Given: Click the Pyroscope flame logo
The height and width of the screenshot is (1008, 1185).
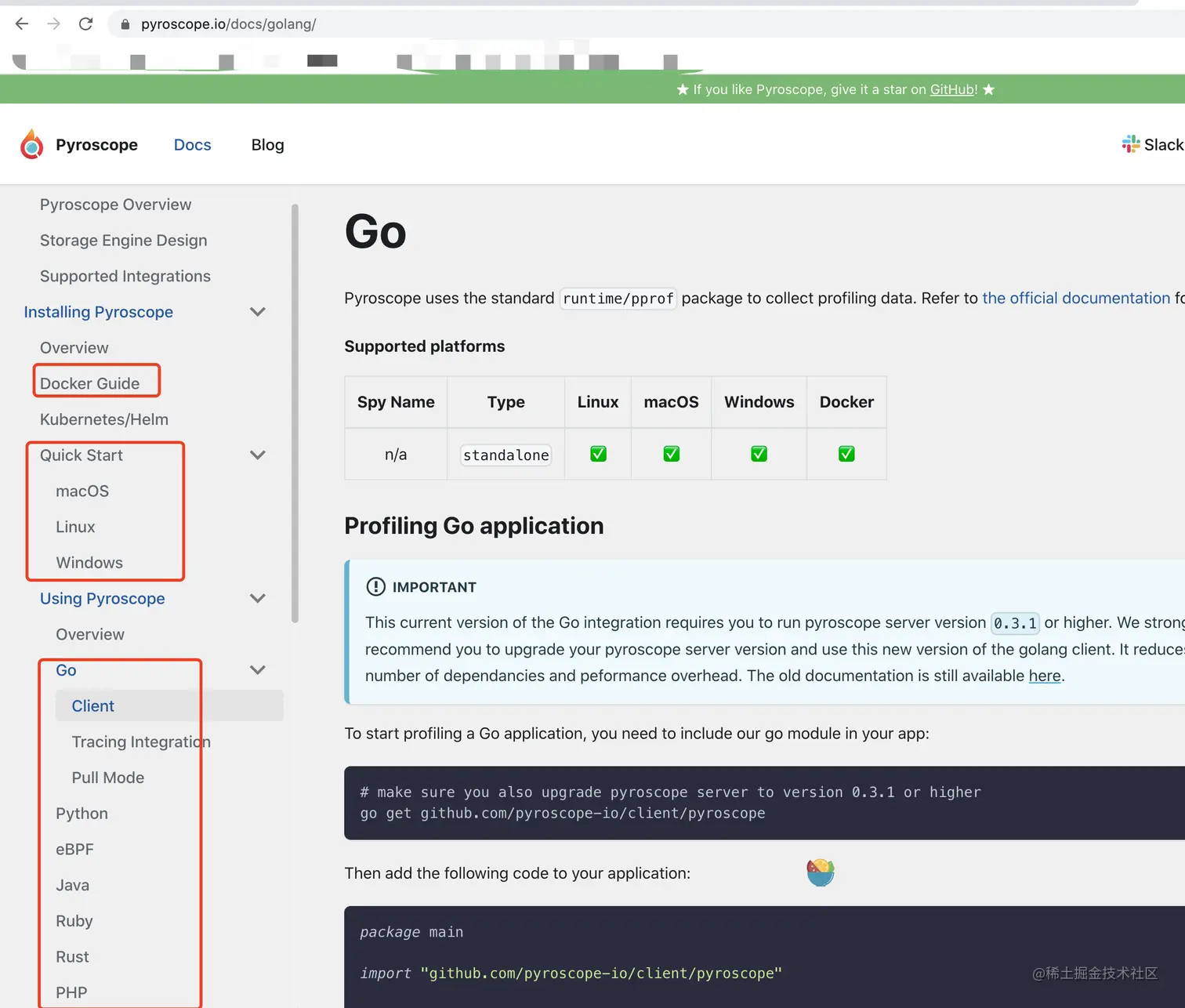Looking at the screenshot, I should coord(32,144).
